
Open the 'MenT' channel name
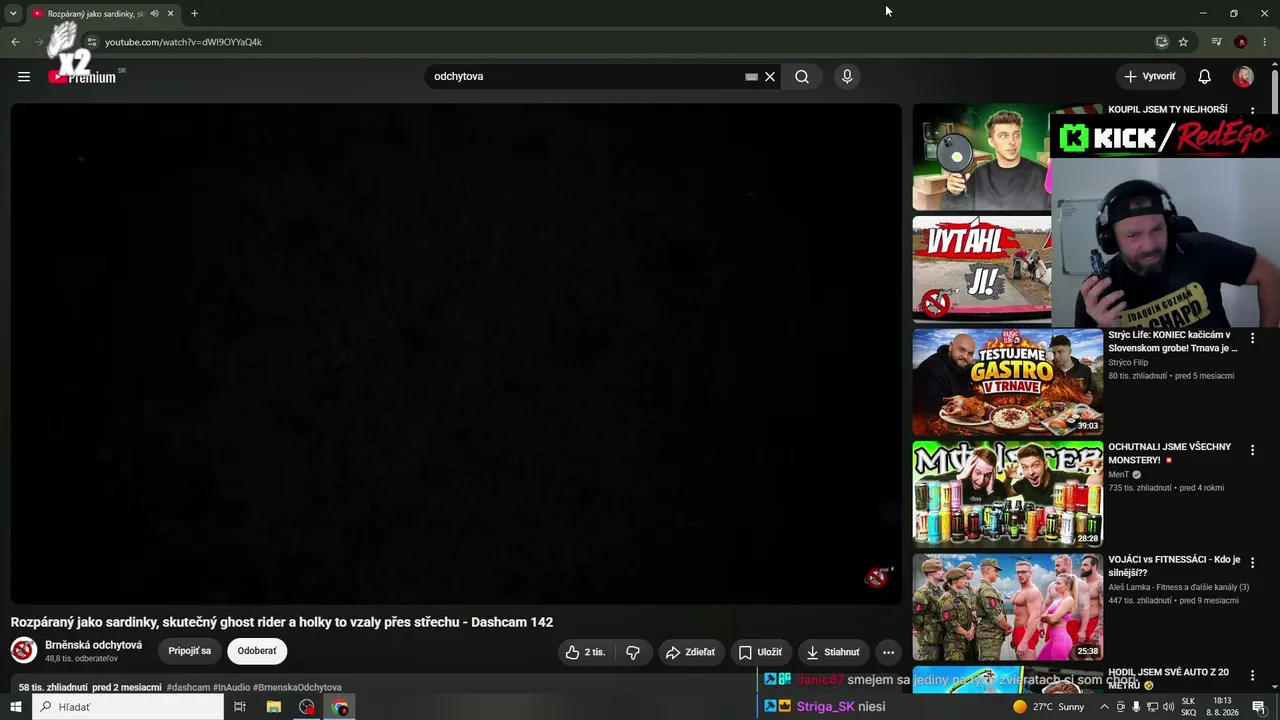click(x=1118, y=475)
